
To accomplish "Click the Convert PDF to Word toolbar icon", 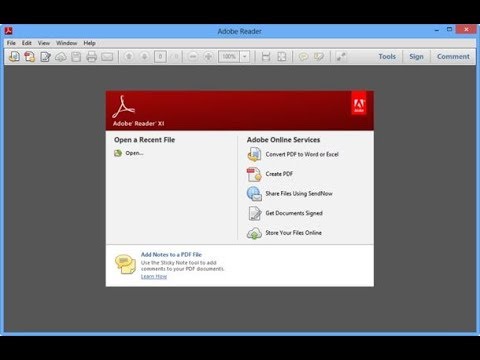I will [x=14, y=57].
